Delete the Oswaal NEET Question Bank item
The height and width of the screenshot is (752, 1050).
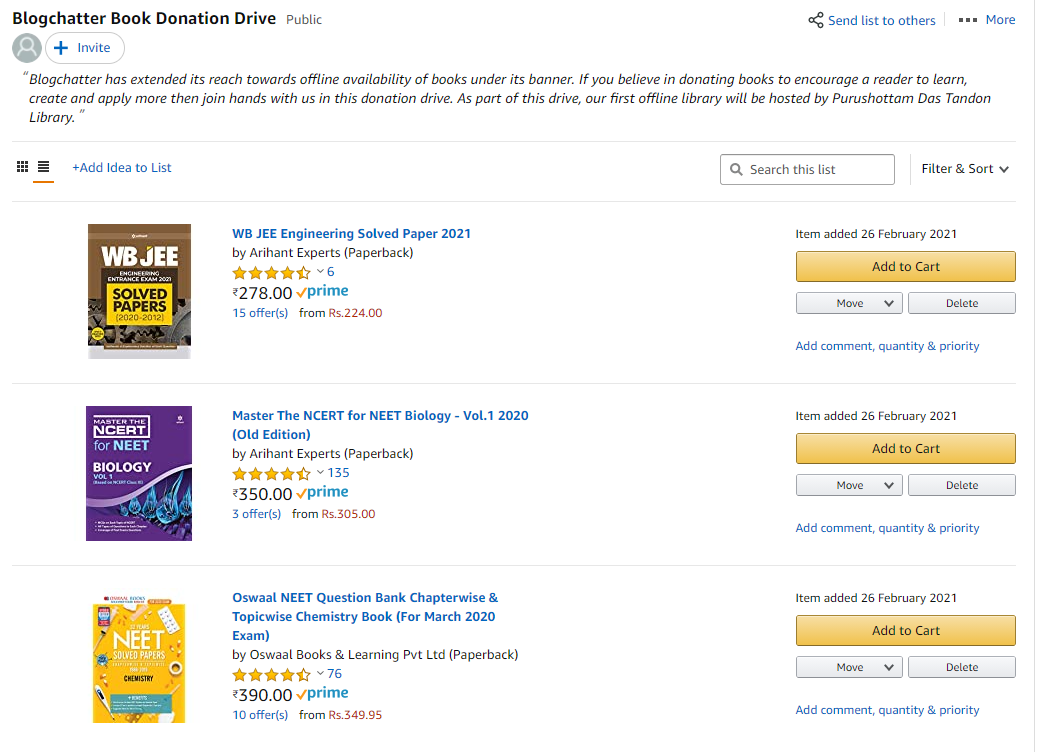click(962, 668)
